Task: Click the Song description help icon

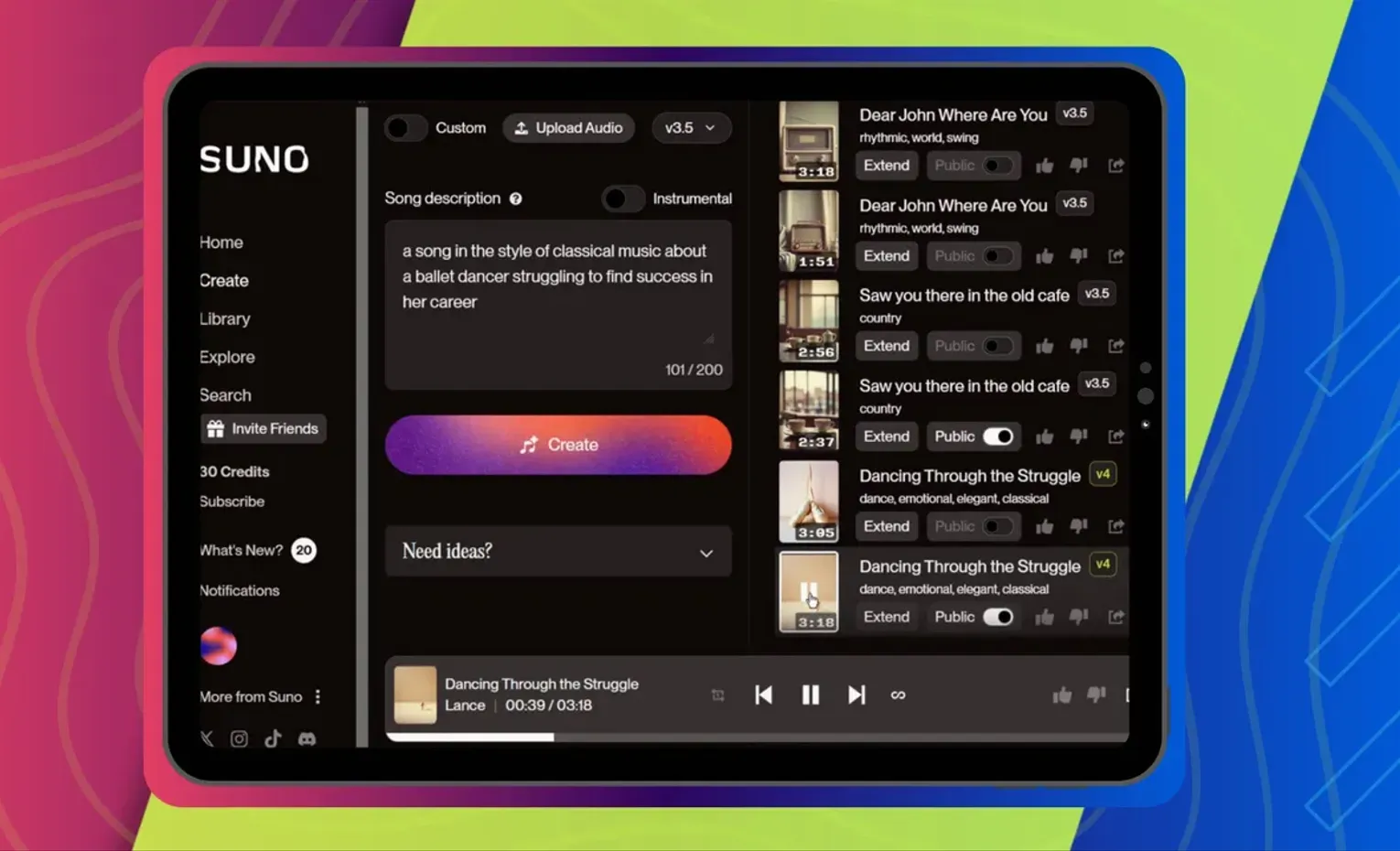Action: [516, 199]
